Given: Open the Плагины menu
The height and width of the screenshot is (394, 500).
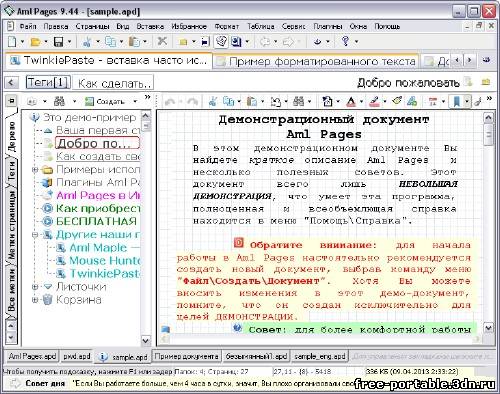Looking at the screenshot, I should [328, 26].
